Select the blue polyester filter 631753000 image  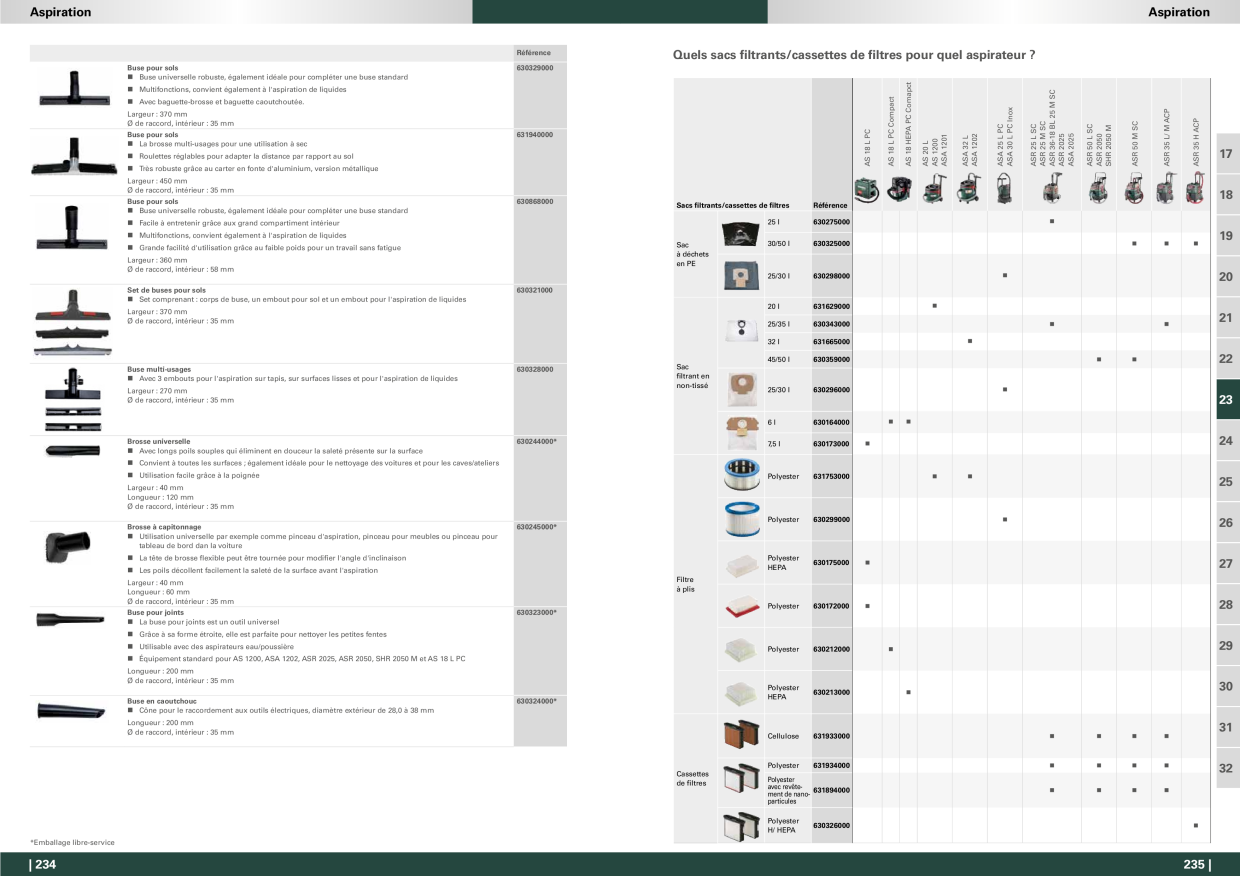[x=741, y=476]
